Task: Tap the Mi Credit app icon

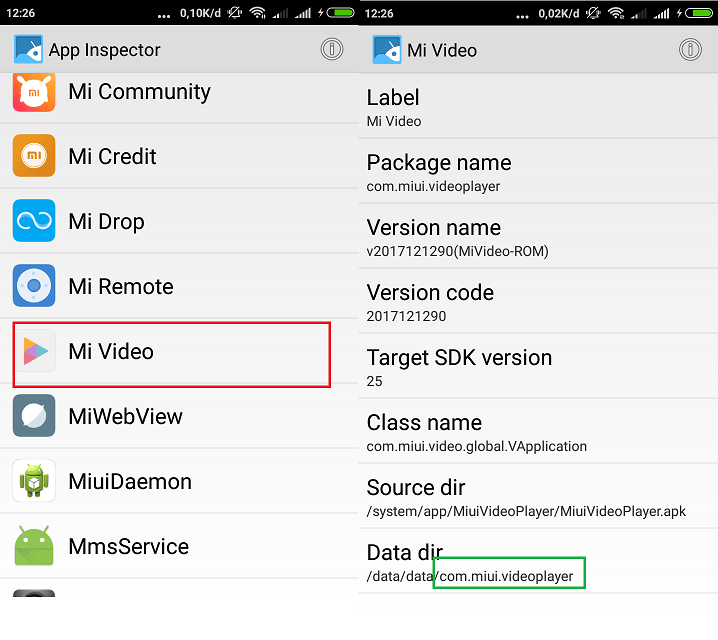Action: tap(34, 156)
